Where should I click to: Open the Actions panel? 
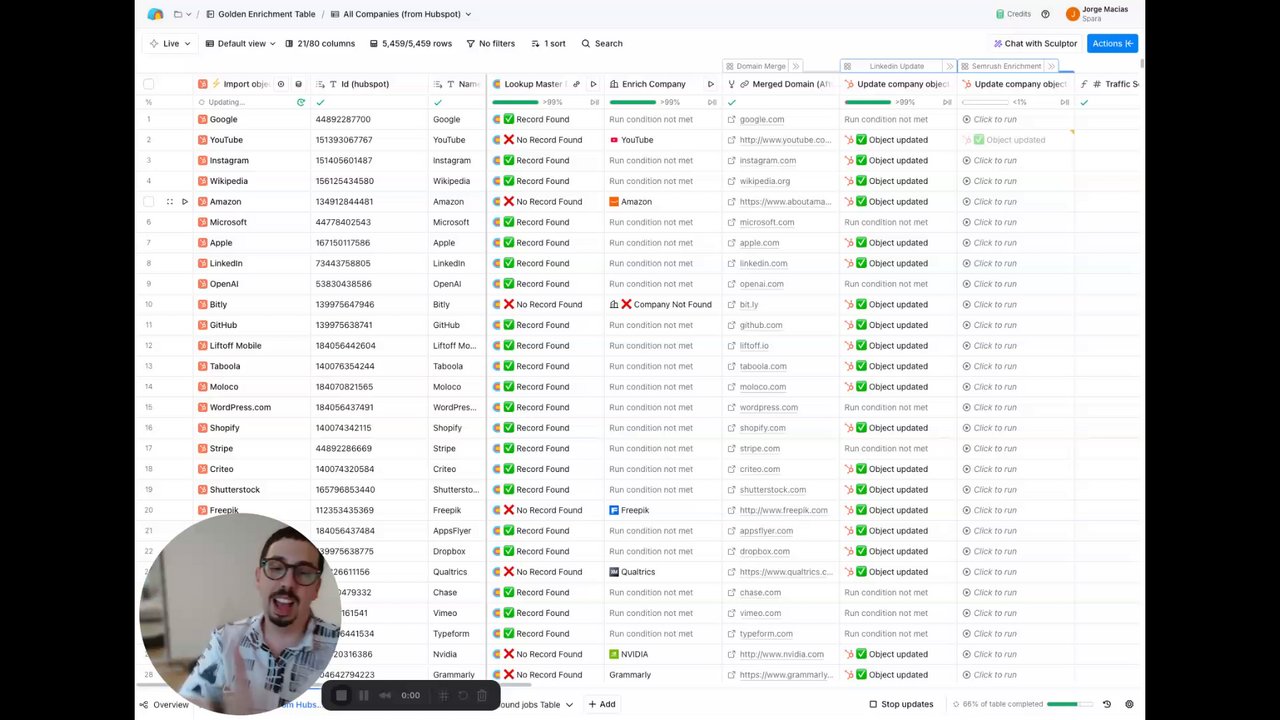coord(1112,44)
